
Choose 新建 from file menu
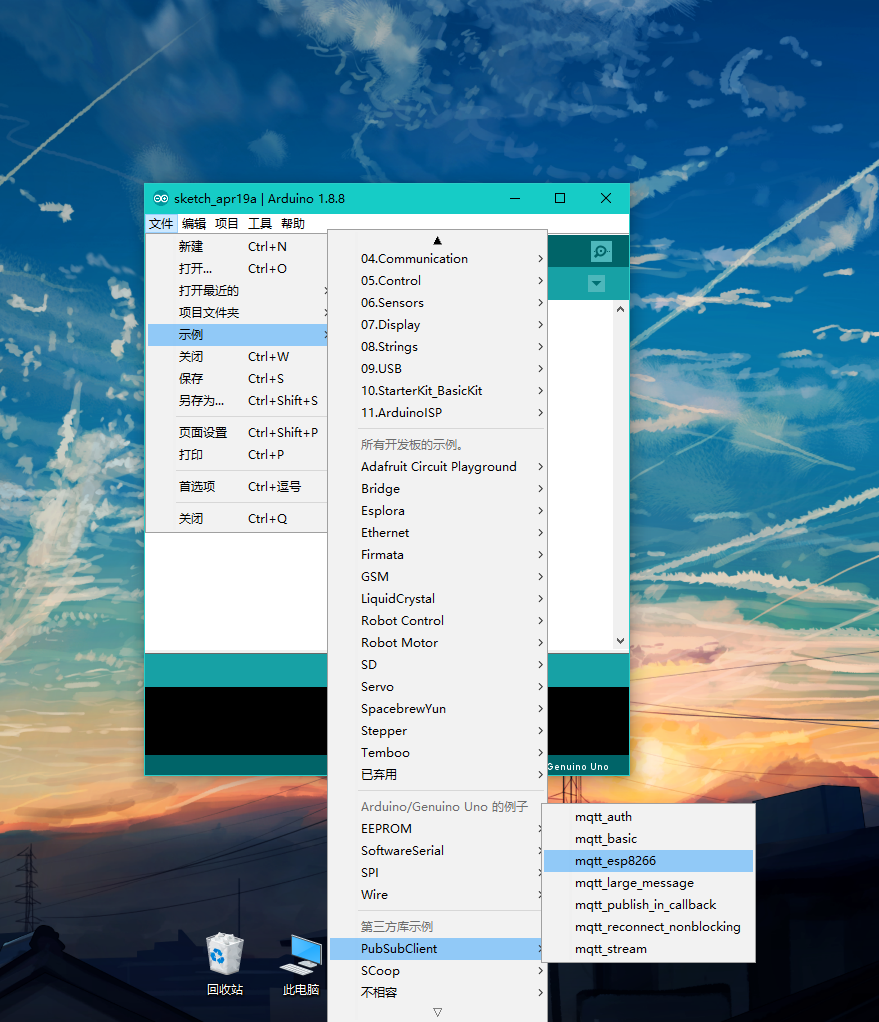(x=237, y=246)
